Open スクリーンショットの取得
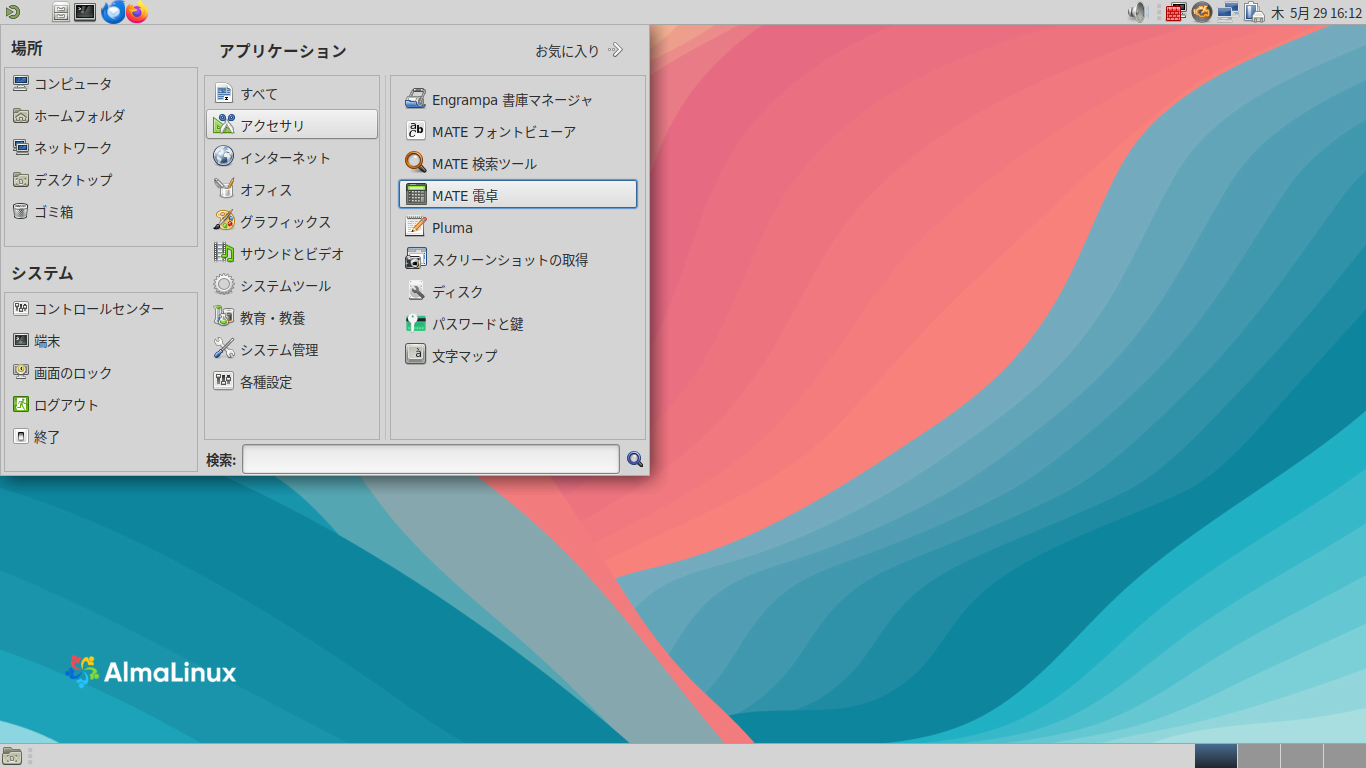 [518, 260]
